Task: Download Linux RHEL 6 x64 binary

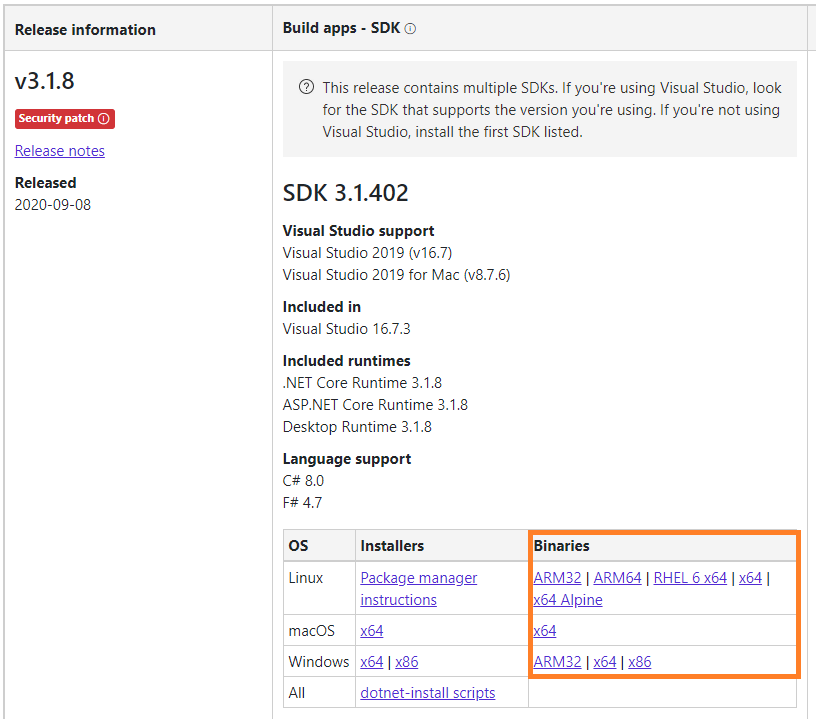Action: pos(690,578)
